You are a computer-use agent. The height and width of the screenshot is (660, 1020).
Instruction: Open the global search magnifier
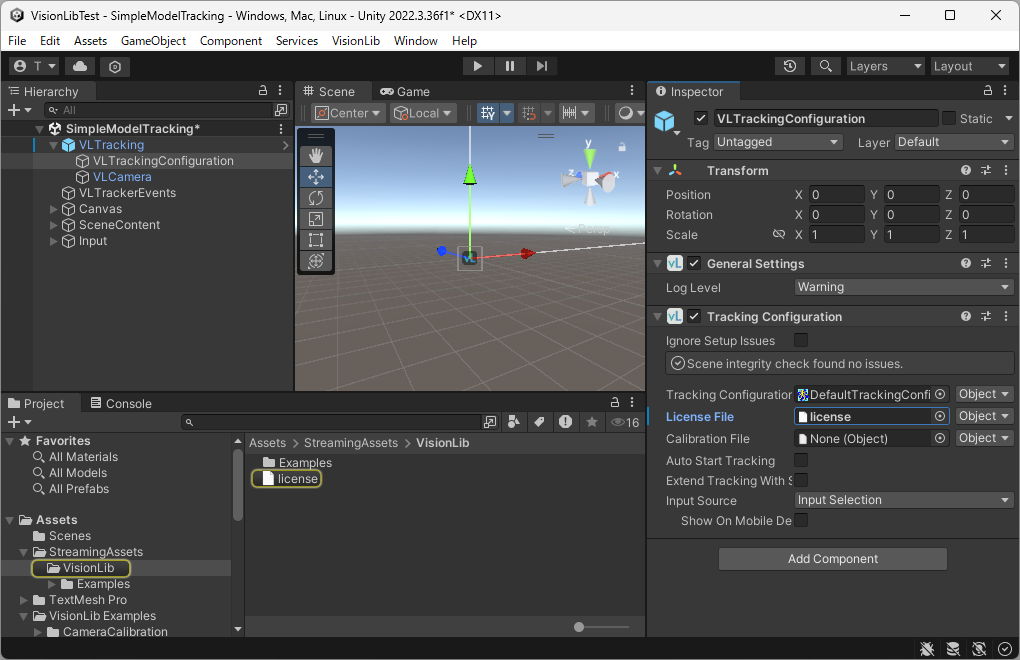point(825,66)
